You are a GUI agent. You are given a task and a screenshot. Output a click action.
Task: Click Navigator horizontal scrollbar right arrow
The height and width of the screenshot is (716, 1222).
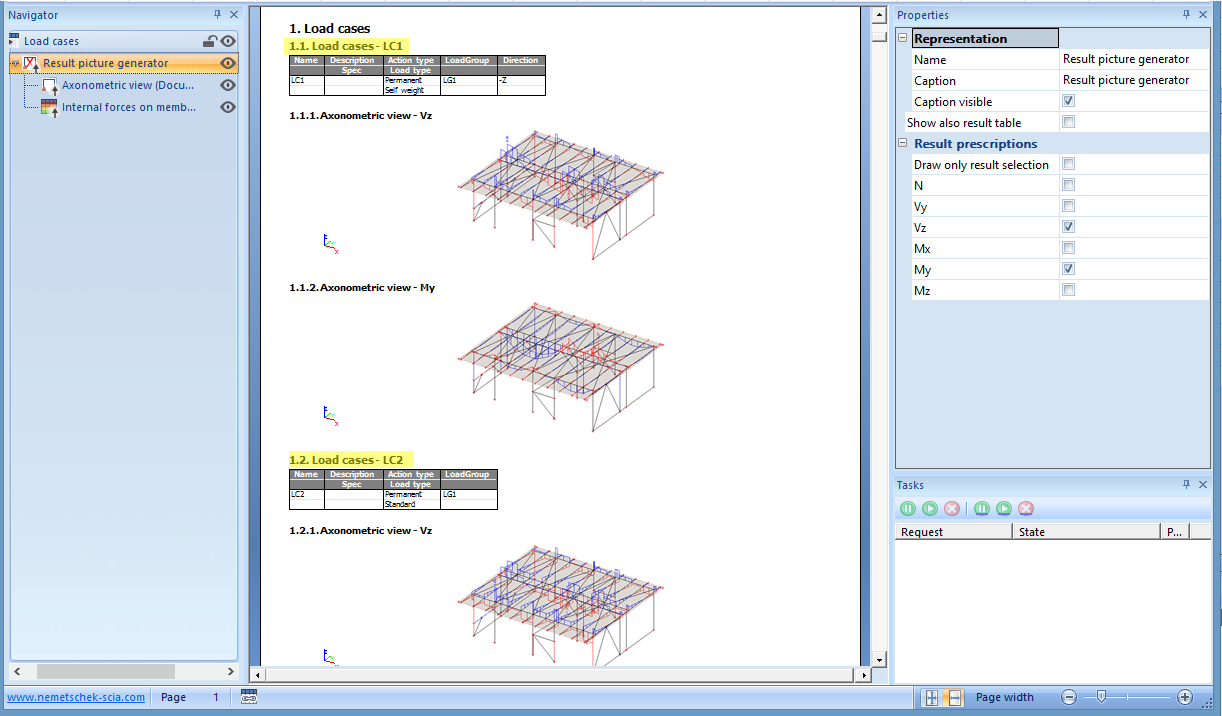pos(231,672)
